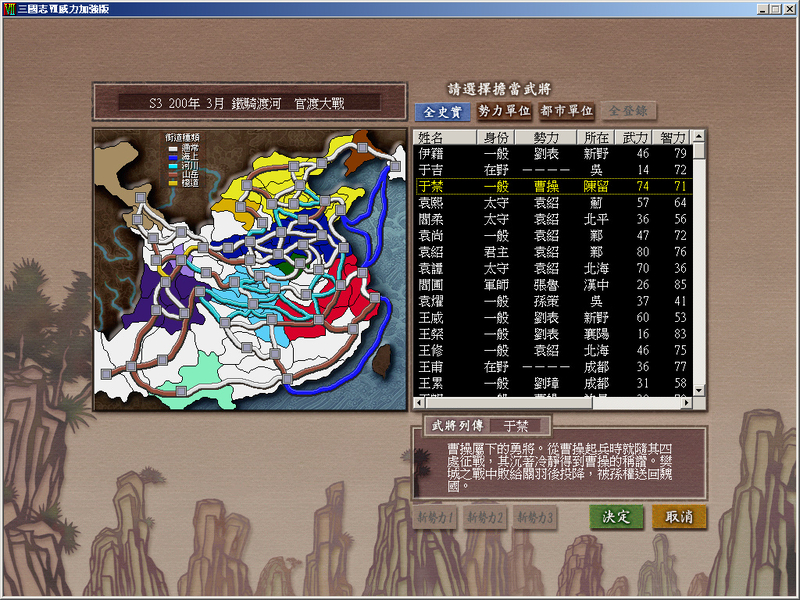Image resolution: width=800 pixels, height=600 pixels.
Task: Select the 全史實 tab
Action: (x=442, y=111)
